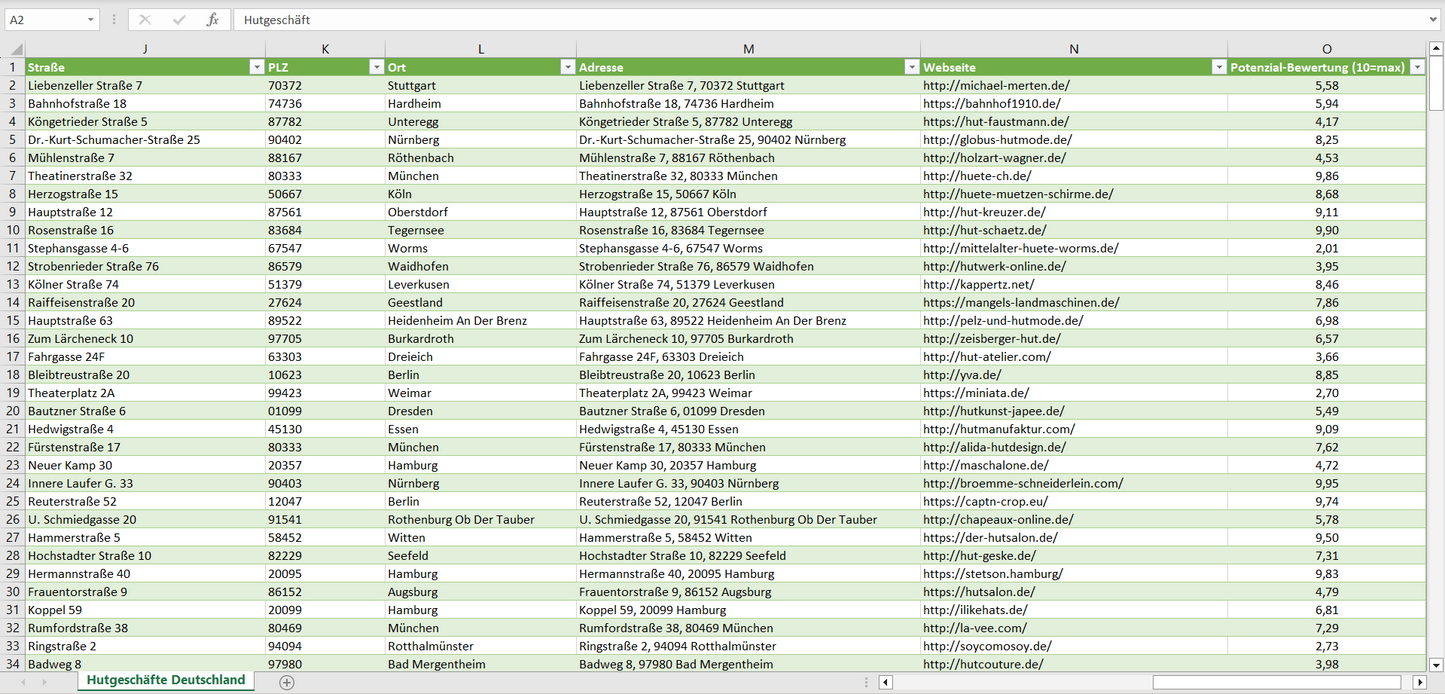1445x694 pixels.
Task: Click the Insert Function fx icon
Action: point(212,20)
